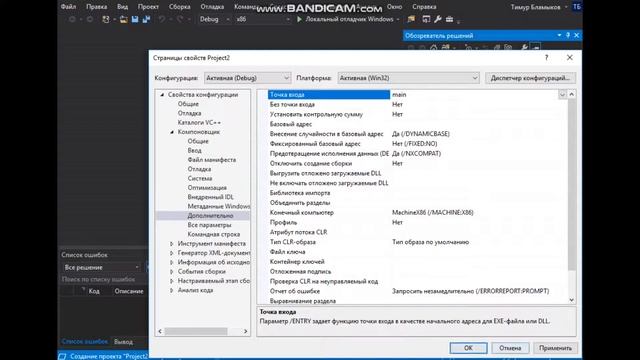Click the tree horizontal scroll right arrow
This screenshot has width=640, height=360.
[x=245, y=331]
